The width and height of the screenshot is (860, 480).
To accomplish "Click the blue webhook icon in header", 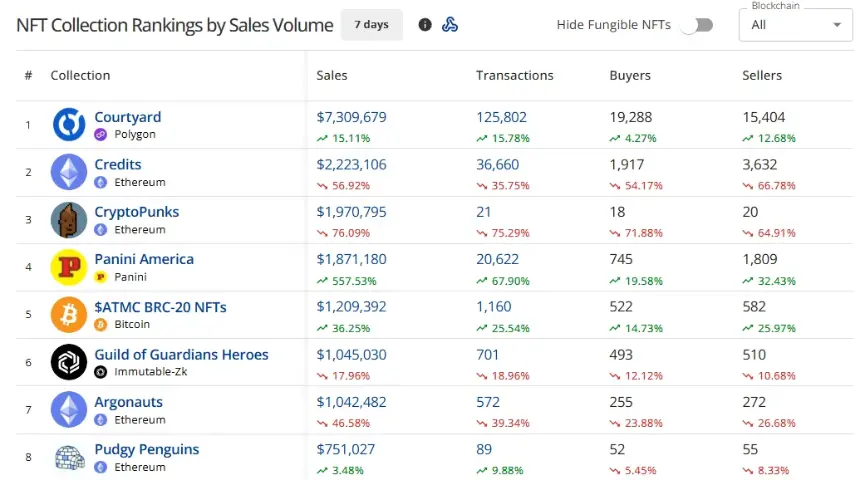I will [x=450, y=25].
